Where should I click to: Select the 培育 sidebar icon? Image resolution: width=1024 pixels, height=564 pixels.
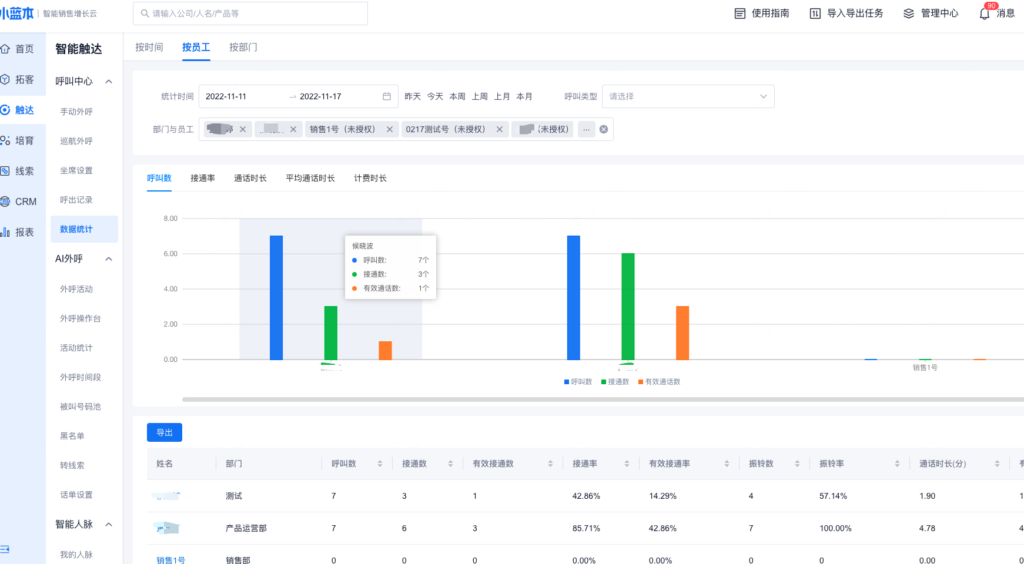coord(6,141)
